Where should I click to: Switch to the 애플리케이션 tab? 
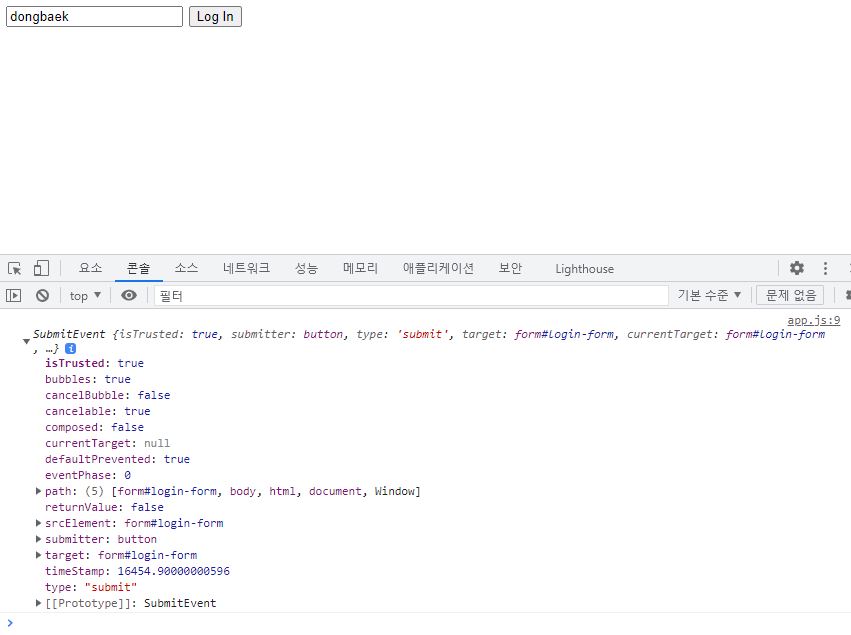point(438,268)
